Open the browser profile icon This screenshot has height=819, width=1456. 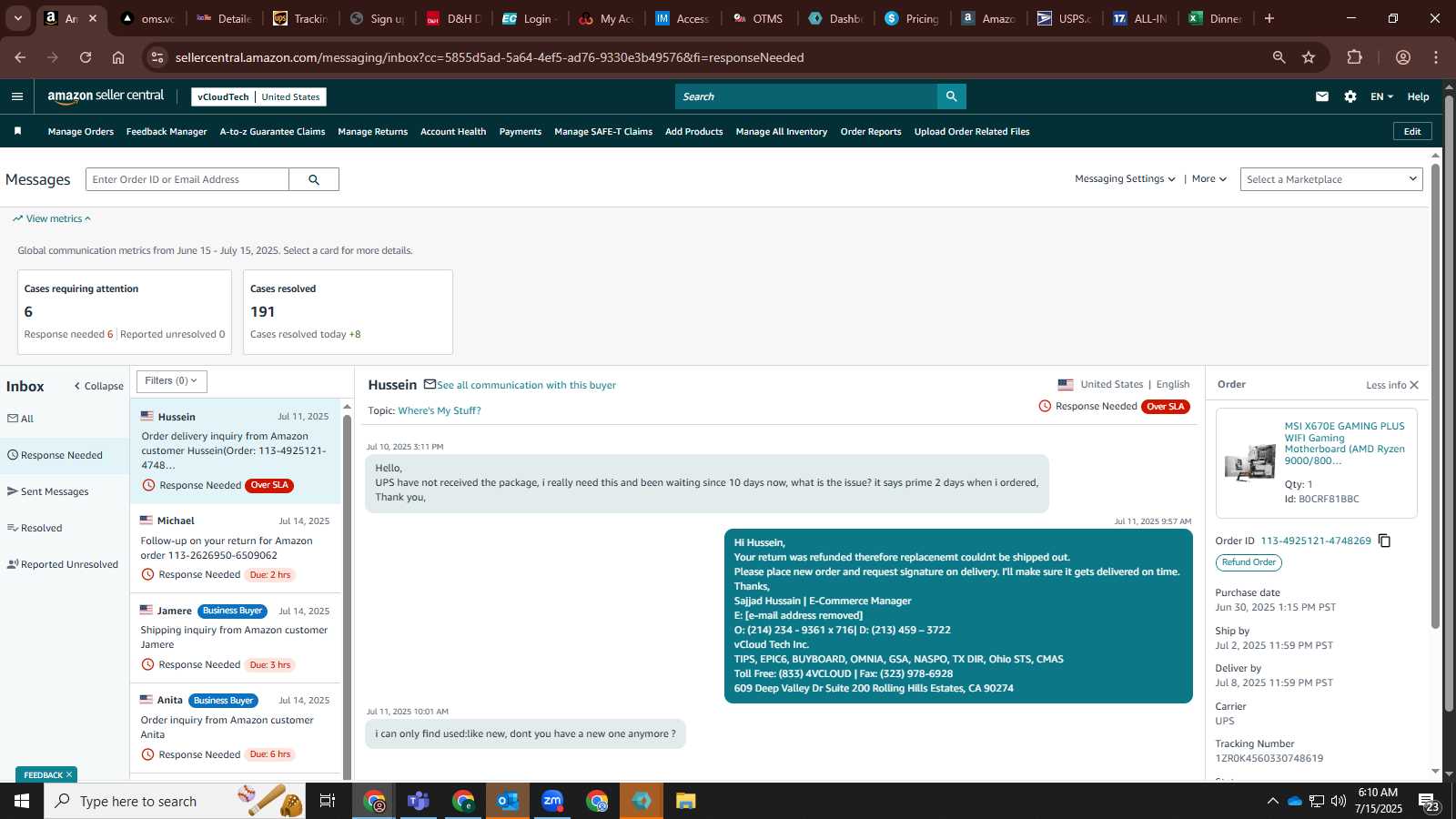point(1403,57)
